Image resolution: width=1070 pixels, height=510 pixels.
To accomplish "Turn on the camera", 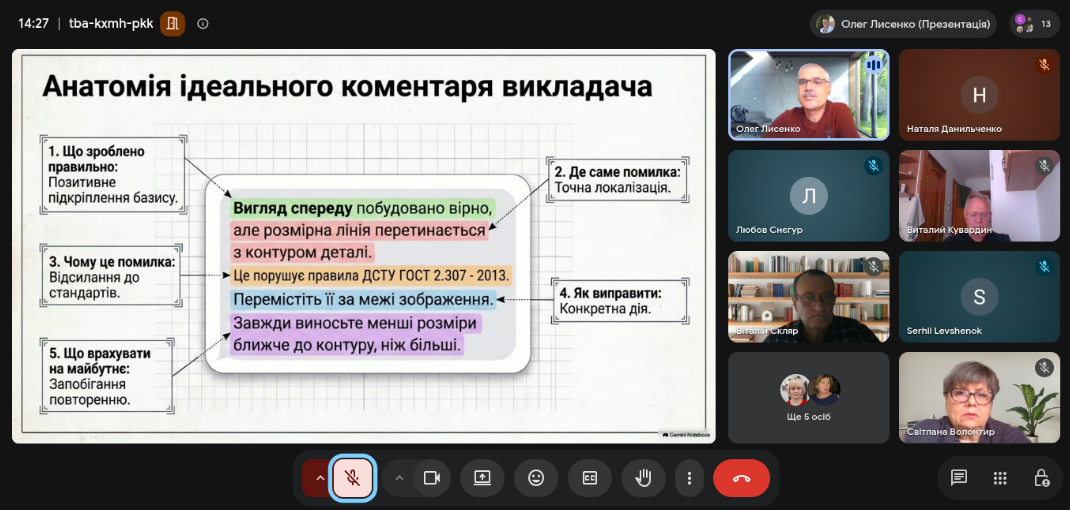I will point(431,478).
